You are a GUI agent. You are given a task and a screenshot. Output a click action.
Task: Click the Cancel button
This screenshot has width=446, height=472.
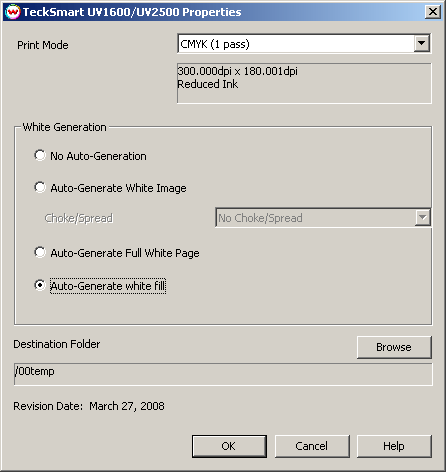tap(312, 446)
